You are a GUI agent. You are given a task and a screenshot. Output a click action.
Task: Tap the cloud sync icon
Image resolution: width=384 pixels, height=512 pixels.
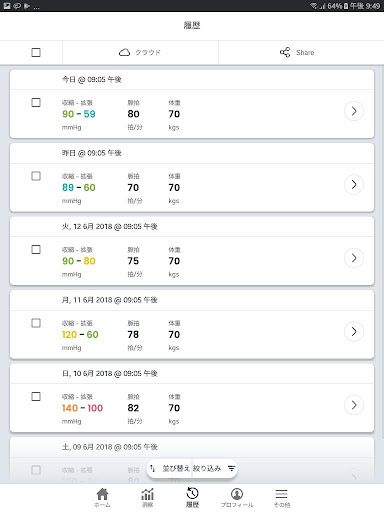(124, 52)
